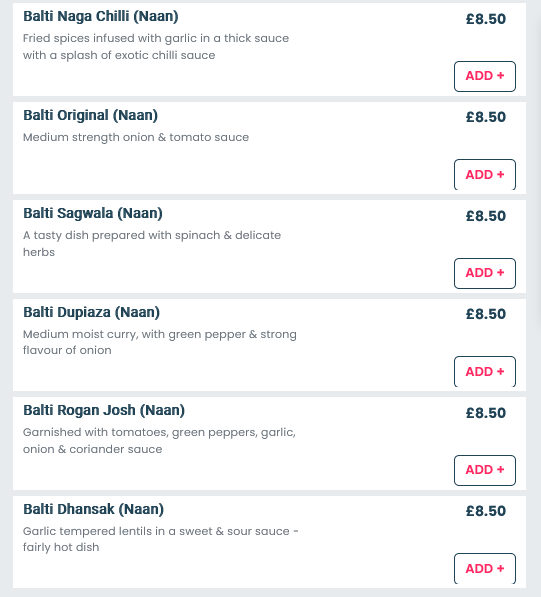Open Balti Naga Chilli (Naan) item title
The image size is (541, 597).
(x=101, y=17)
